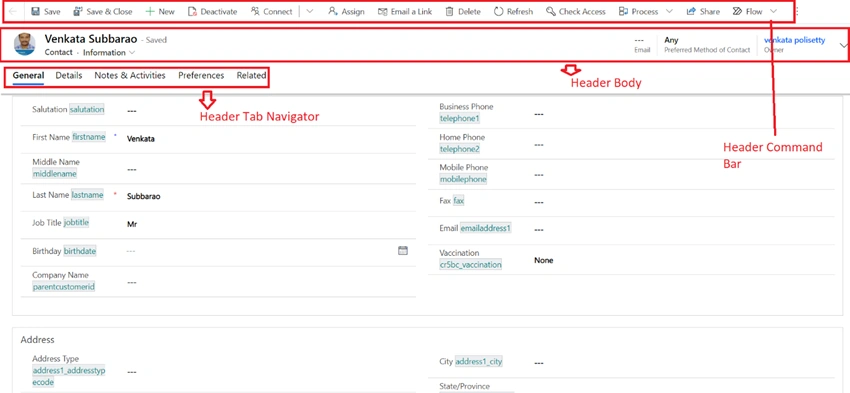The image size is (850, 393).
Task: Click the Preferred Method of Contact header field
Action: click(x=707, y=44)
